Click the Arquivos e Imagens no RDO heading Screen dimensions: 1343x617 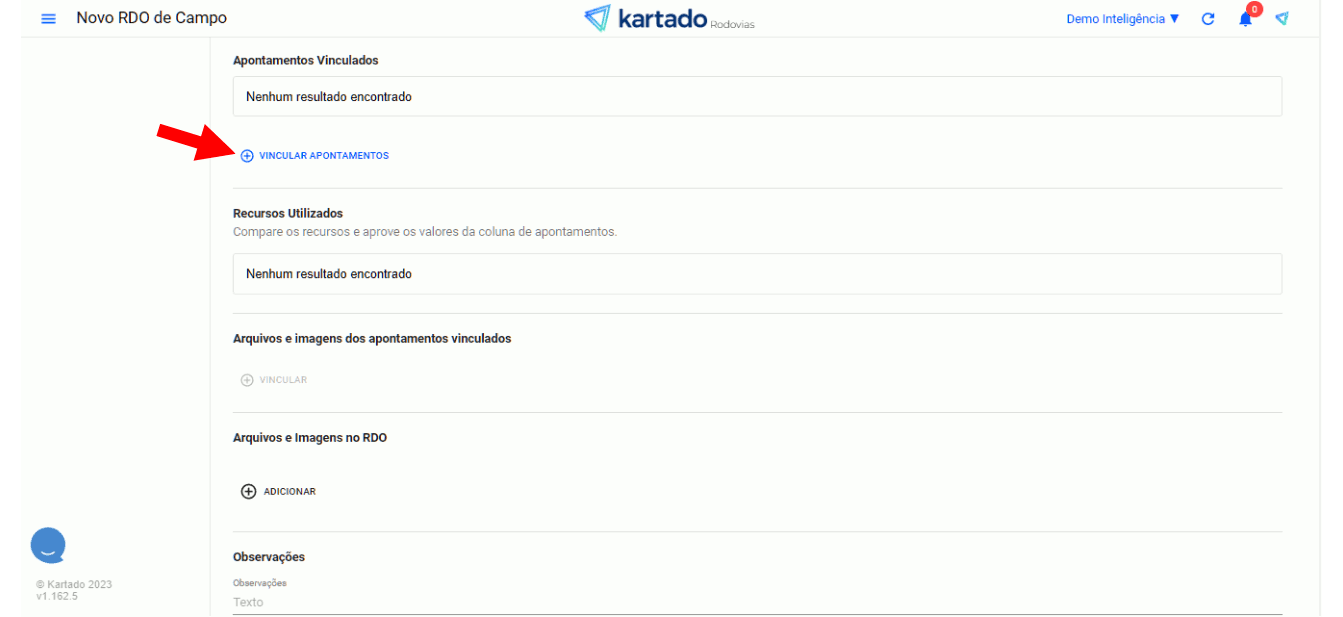[x=310, y=438]
